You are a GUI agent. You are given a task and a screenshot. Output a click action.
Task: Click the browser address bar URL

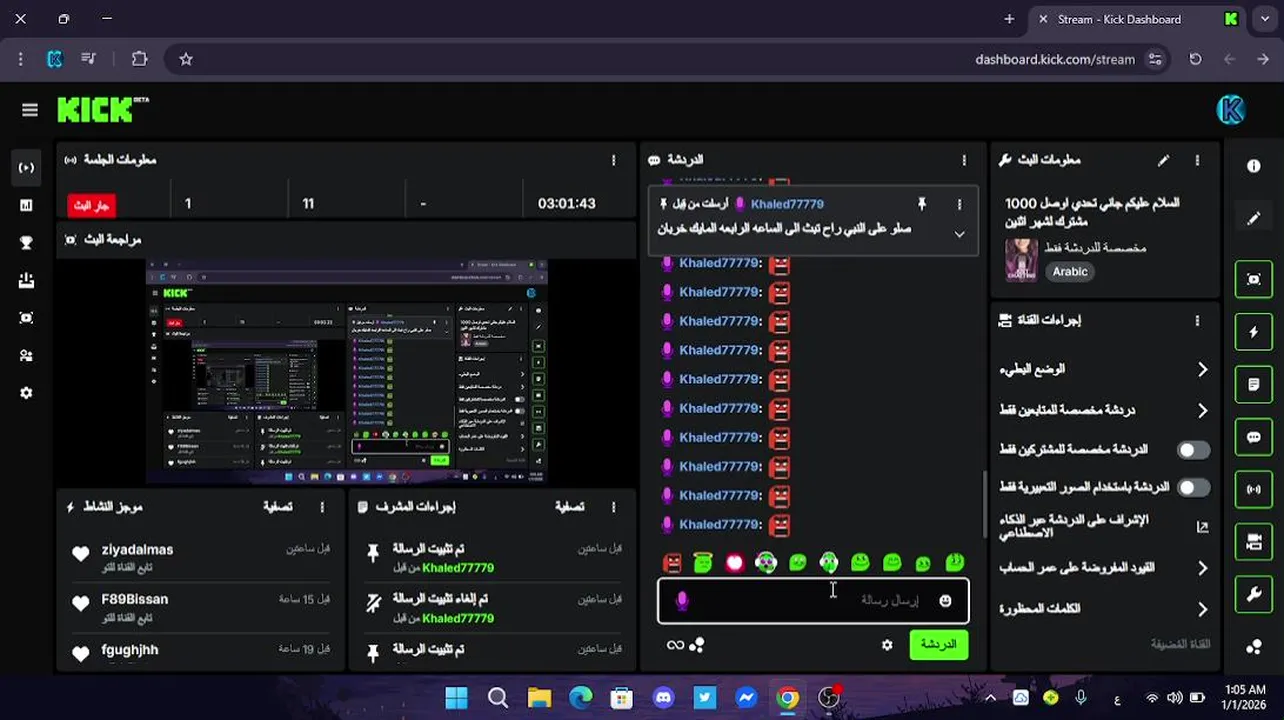click(1055, 59)
